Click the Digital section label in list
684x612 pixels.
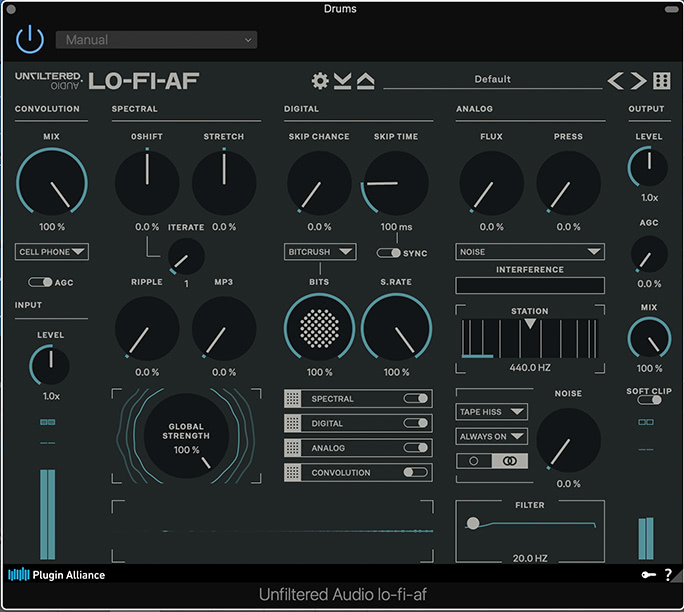327,424
